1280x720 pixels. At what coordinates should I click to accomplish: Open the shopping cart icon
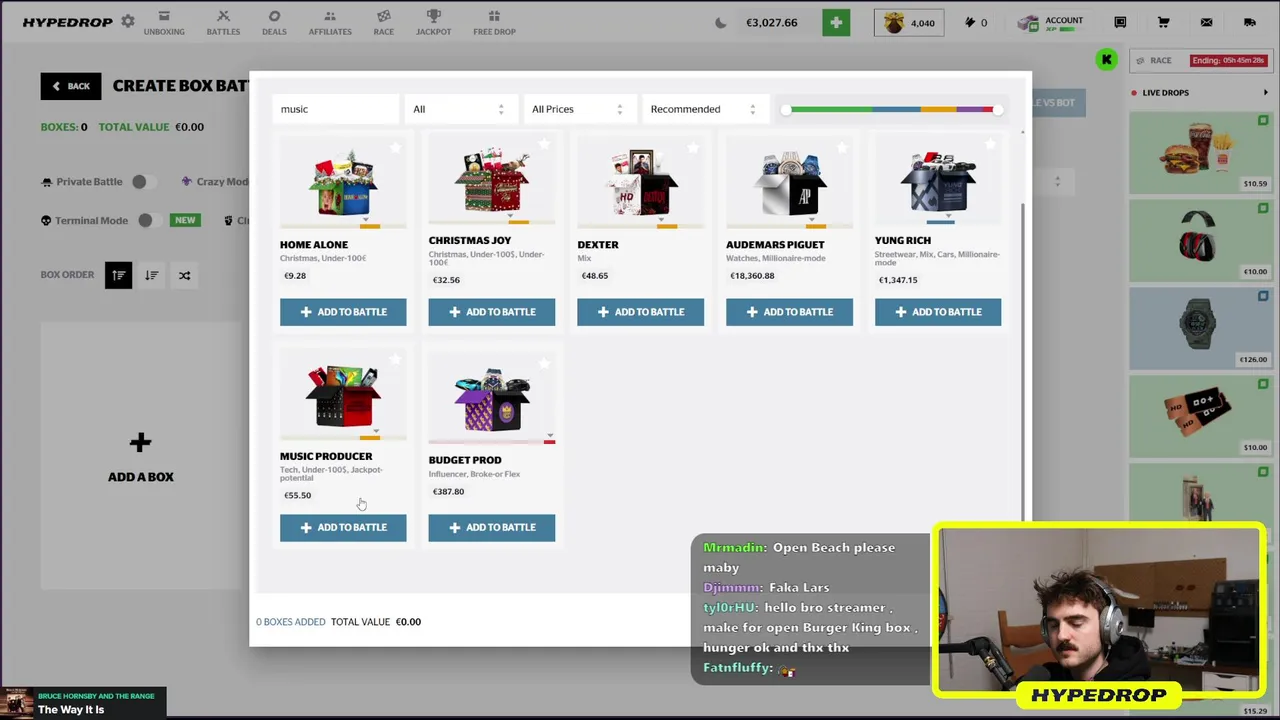pyautogui.click(x=1163, y=22)
